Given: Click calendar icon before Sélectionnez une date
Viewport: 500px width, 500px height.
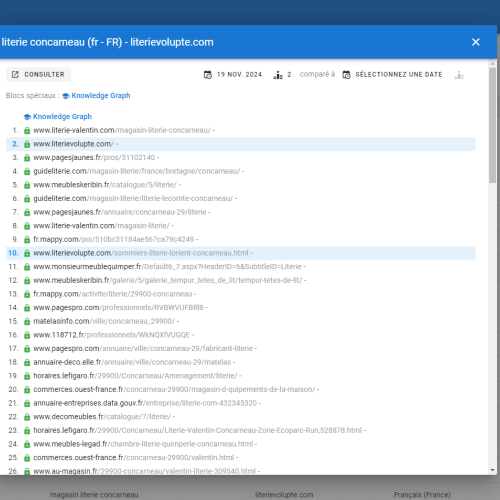Looking at the screenshot, I should point(346,75).
